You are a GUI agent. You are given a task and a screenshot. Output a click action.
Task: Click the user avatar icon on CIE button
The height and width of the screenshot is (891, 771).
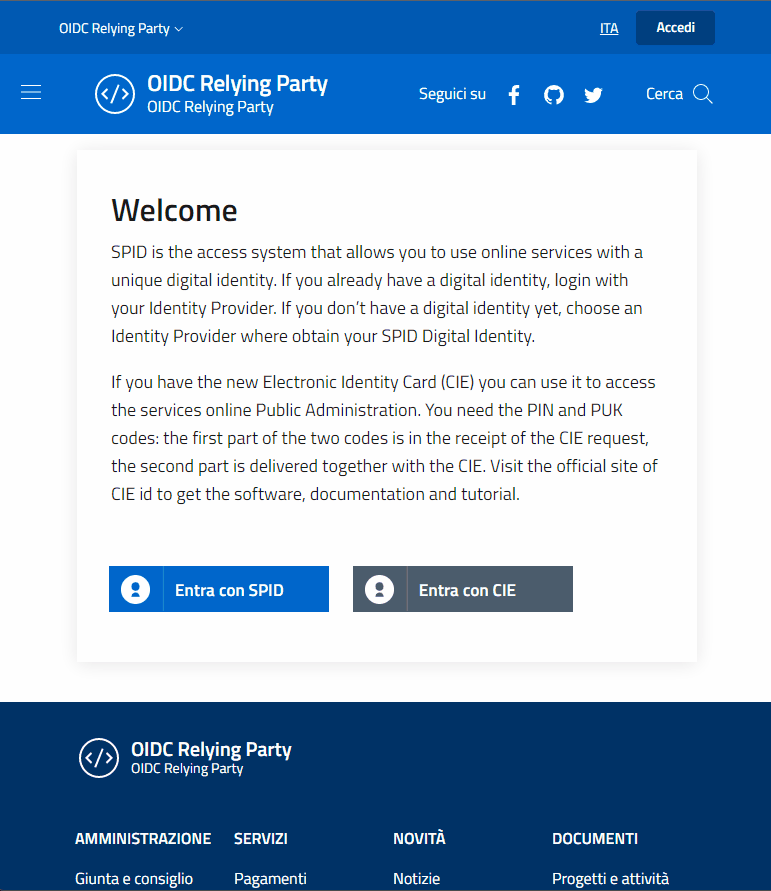click(380, 589)
